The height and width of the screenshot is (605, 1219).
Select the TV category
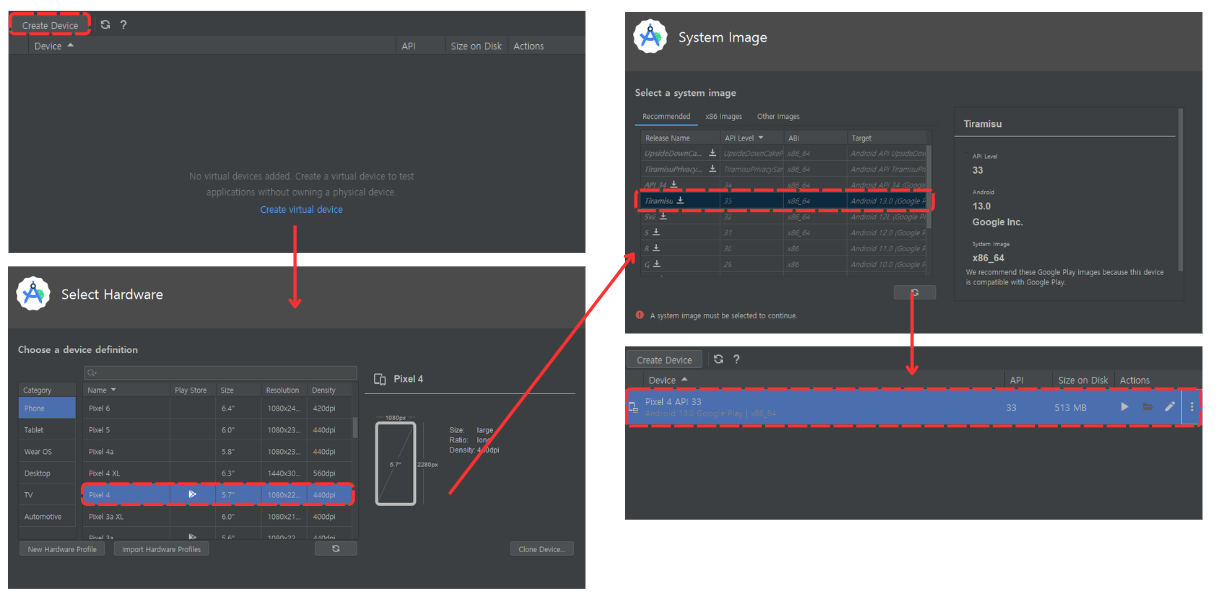pos(47,495)
